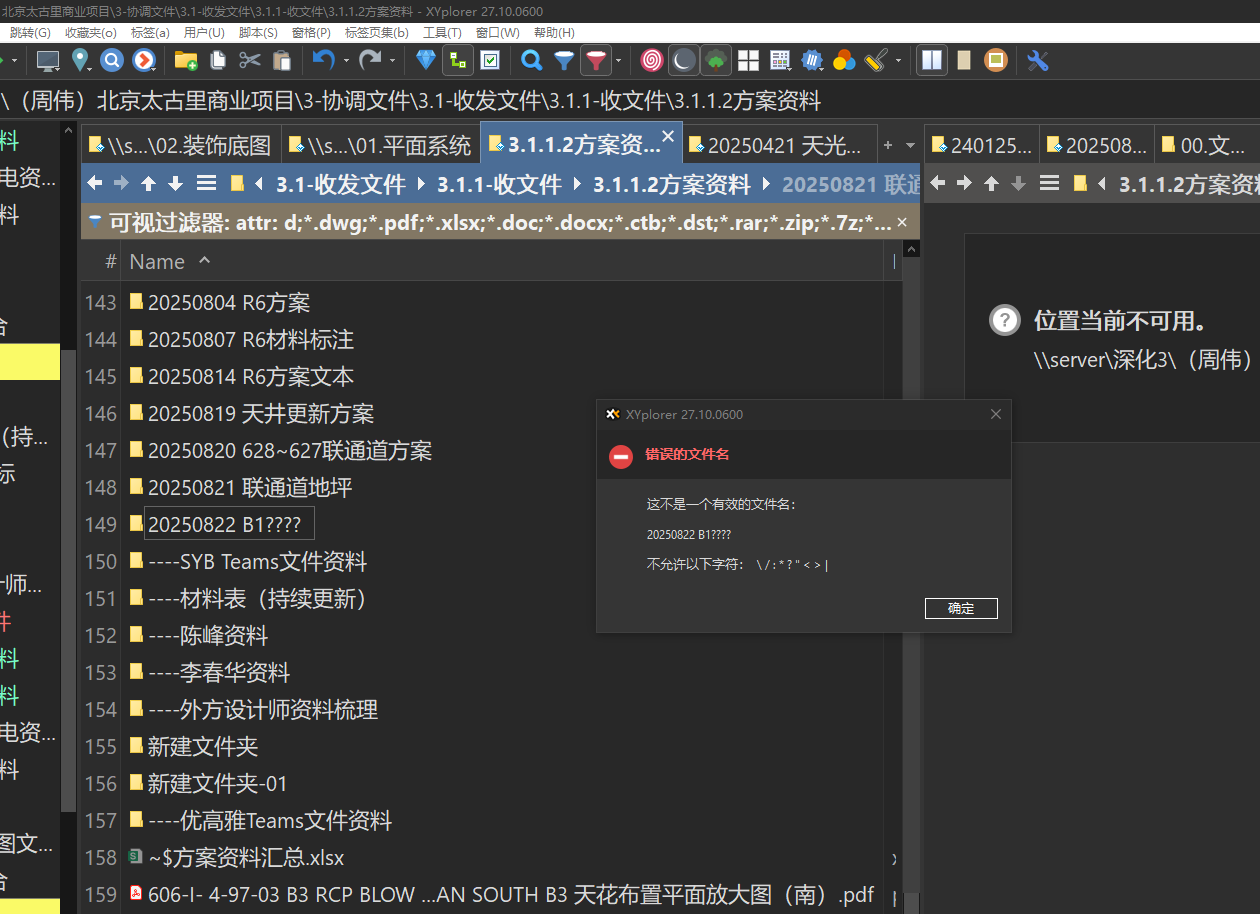Open the blue magnifier Find Files icon

532,61
